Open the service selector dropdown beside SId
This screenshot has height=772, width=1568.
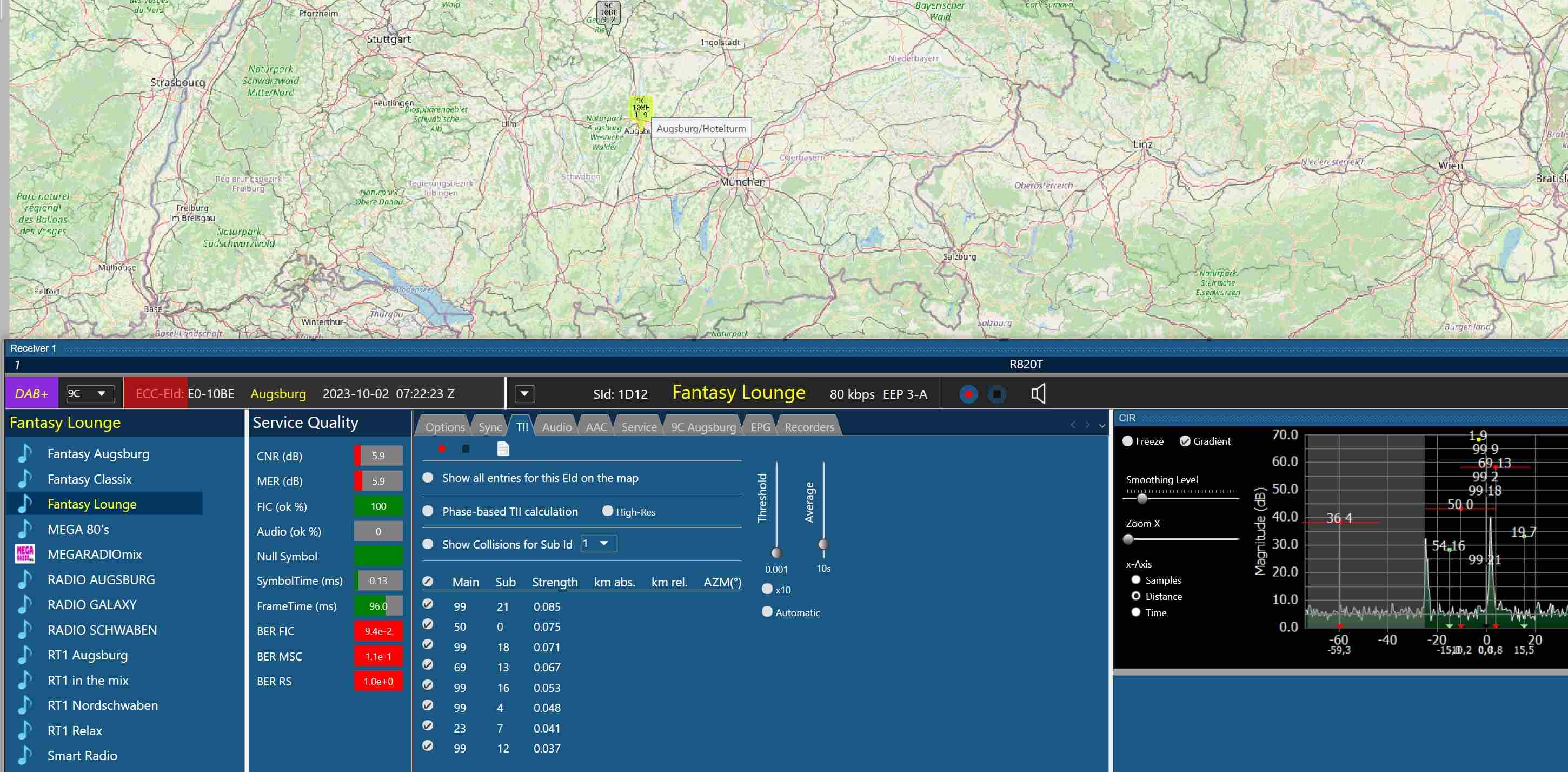tap(524, 394)
